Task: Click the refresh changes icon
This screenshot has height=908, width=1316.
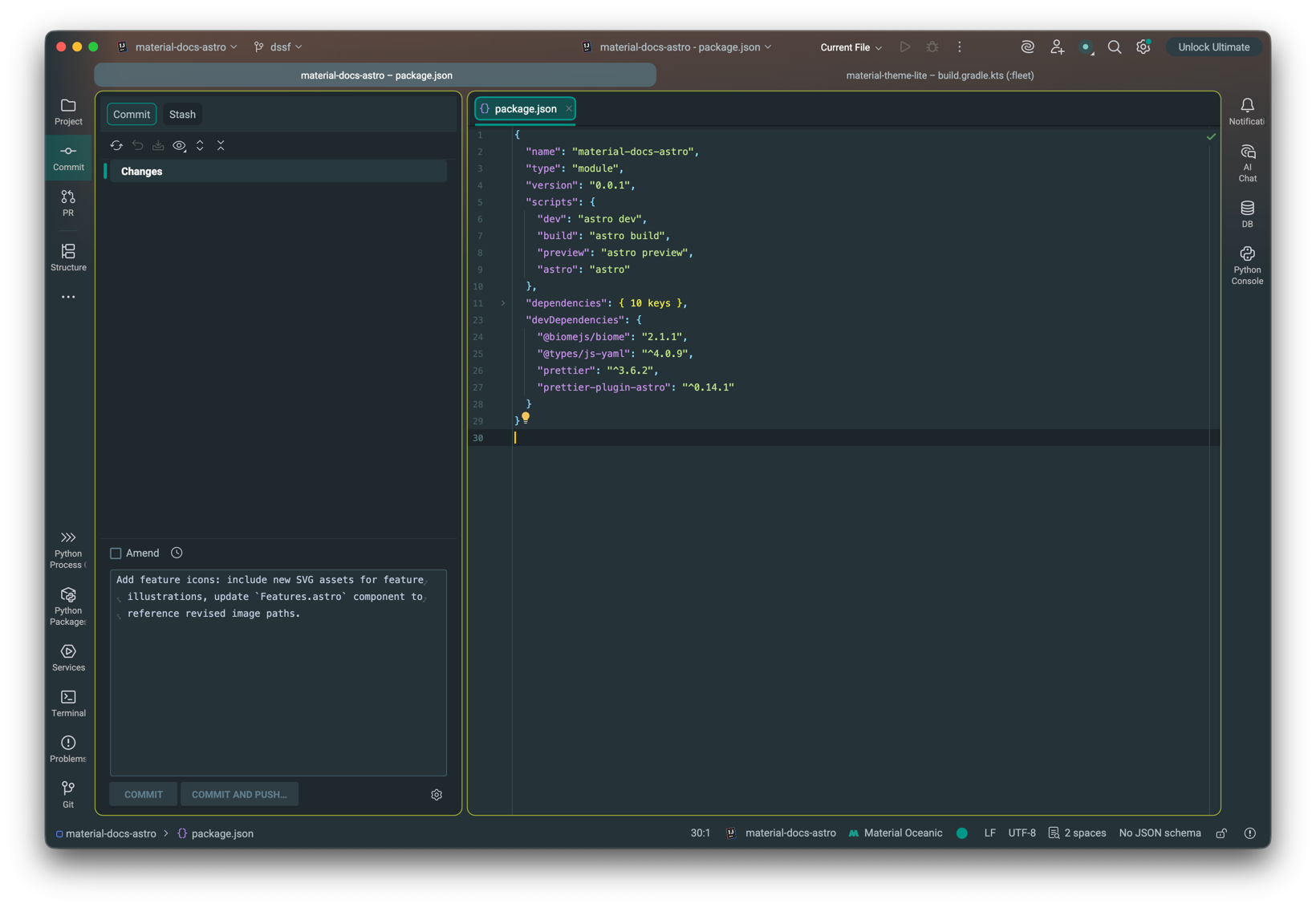Action: tap(116, 145)
